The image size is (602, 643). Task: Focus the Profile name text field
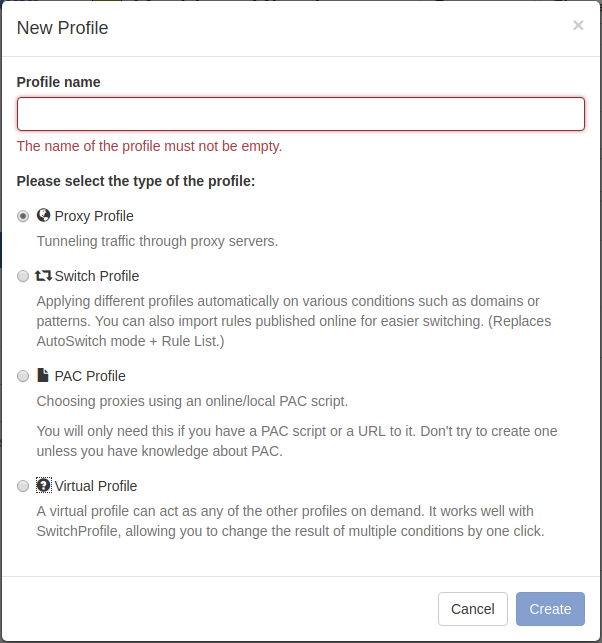click(x=300, y=114)
